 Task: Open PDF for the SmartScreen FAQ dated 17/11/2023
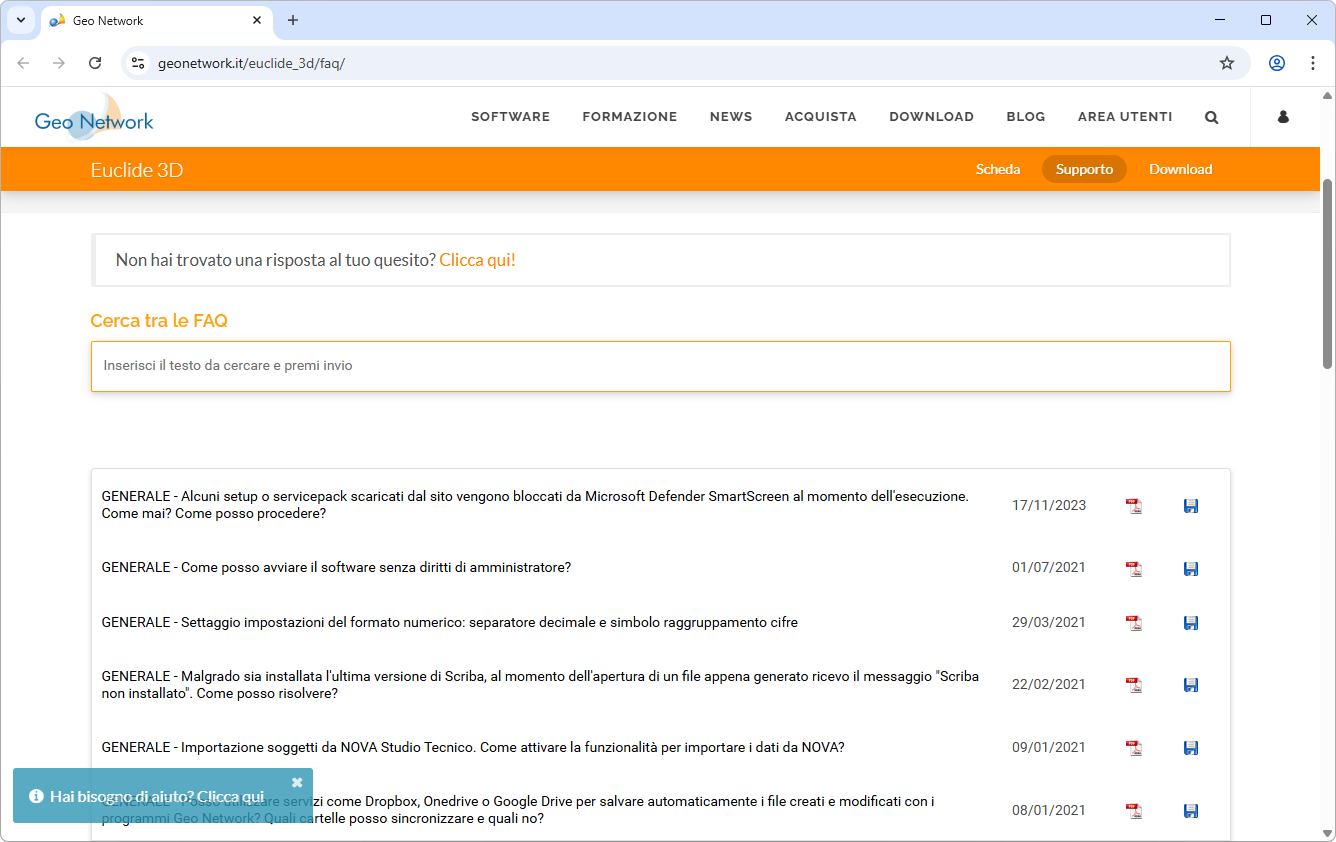coord(1134,506)
